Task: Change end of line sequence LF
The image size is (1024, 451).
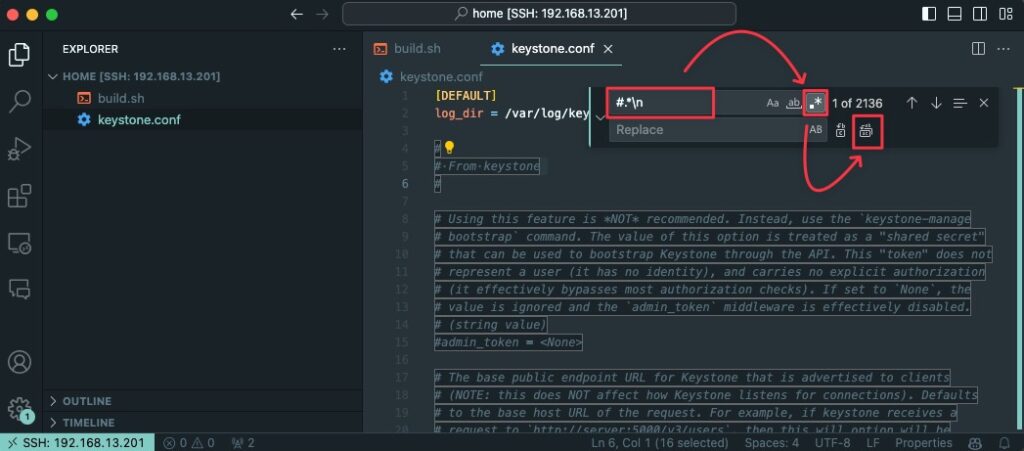Action: pos(872,443)
